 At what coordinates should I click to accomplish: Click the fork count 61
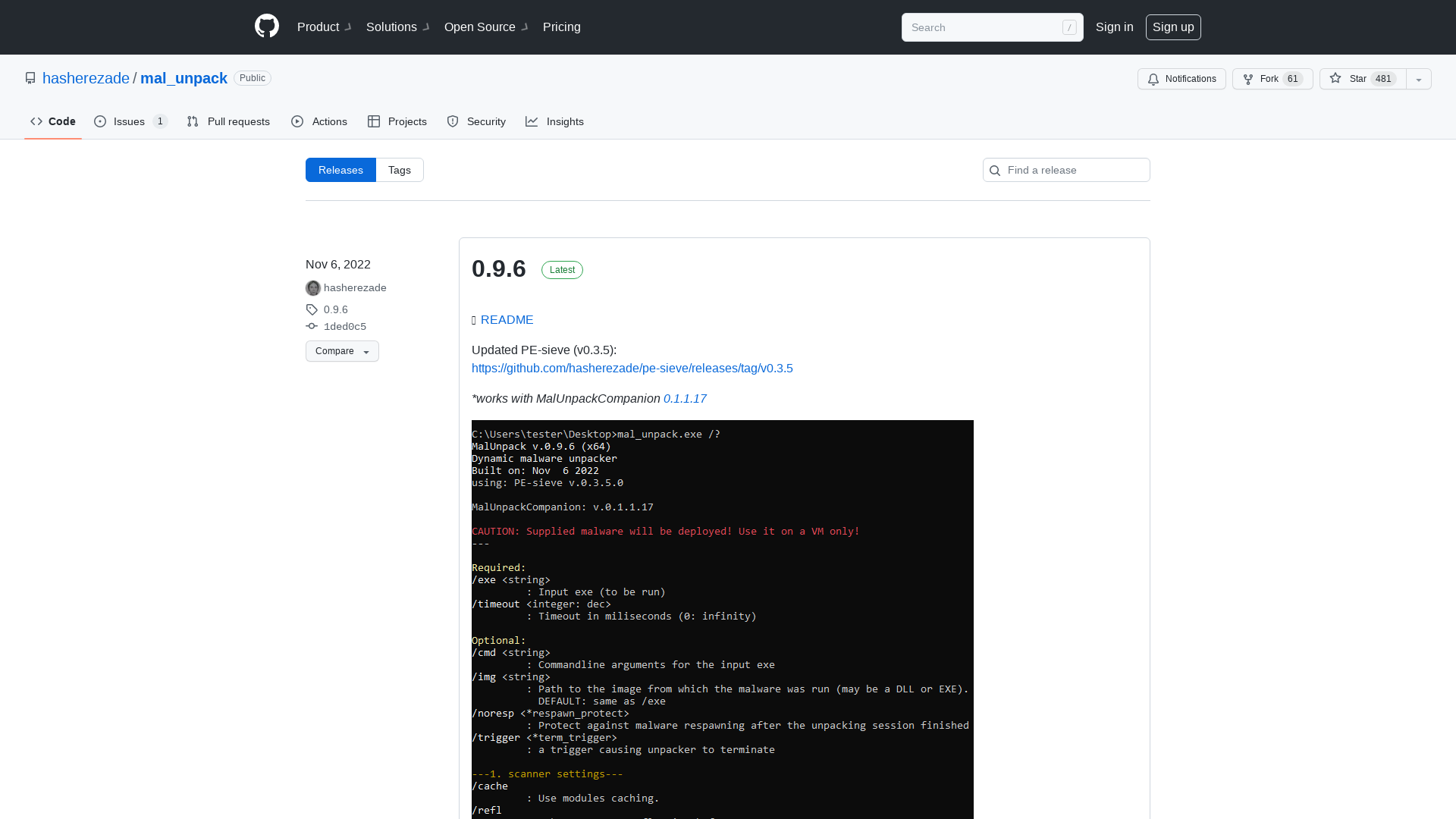(x=1293, y=79)
